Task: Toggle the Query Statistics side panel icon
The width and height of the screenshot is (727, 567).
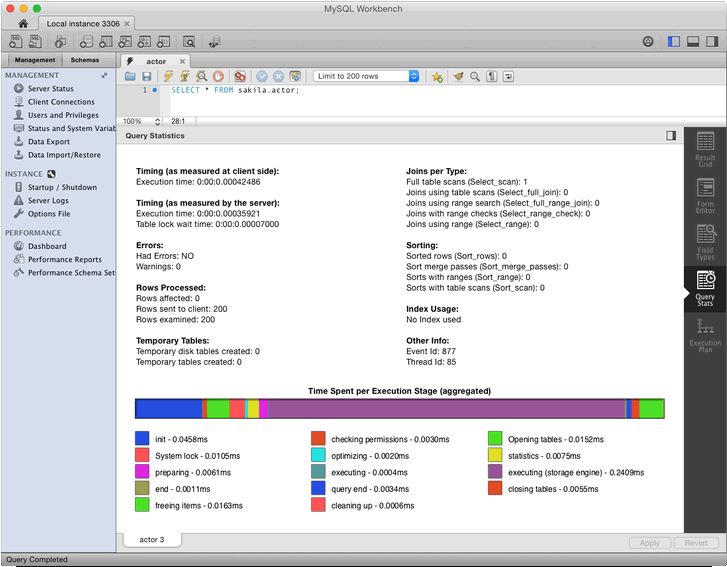Action: [671, 135]
